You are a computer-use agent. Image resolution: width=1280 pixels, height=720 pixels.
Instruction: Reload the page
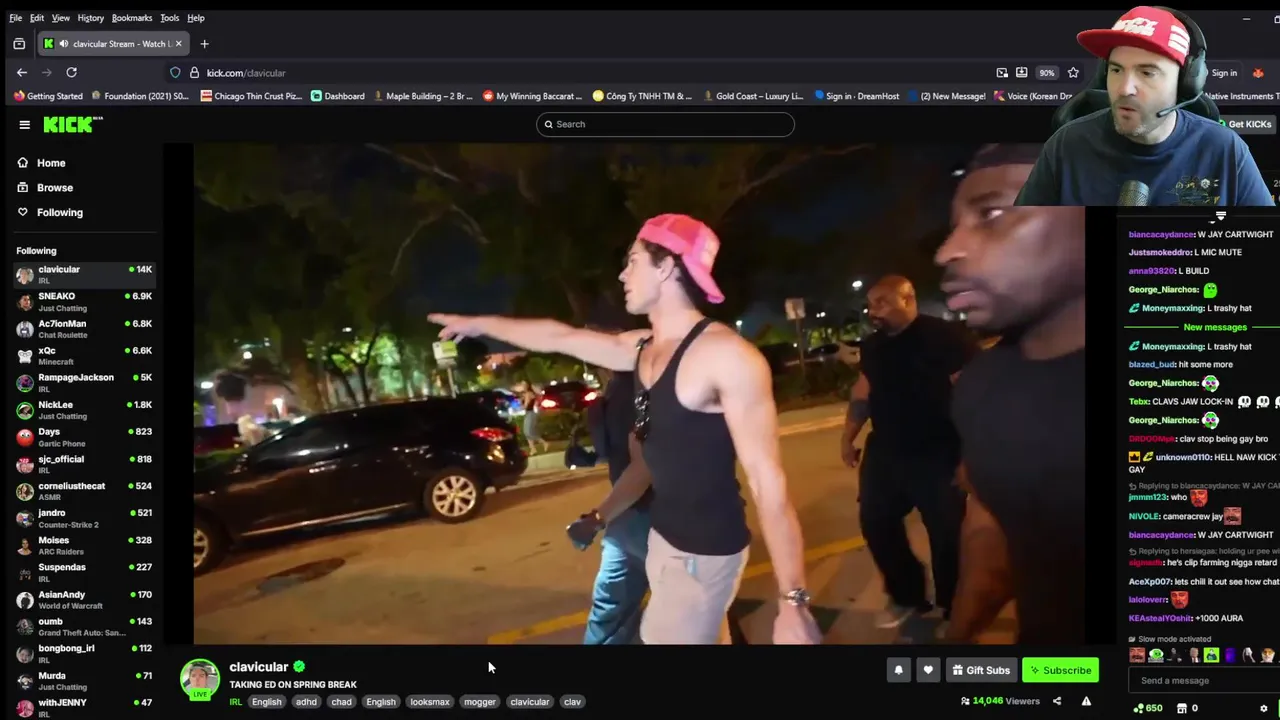71,72
